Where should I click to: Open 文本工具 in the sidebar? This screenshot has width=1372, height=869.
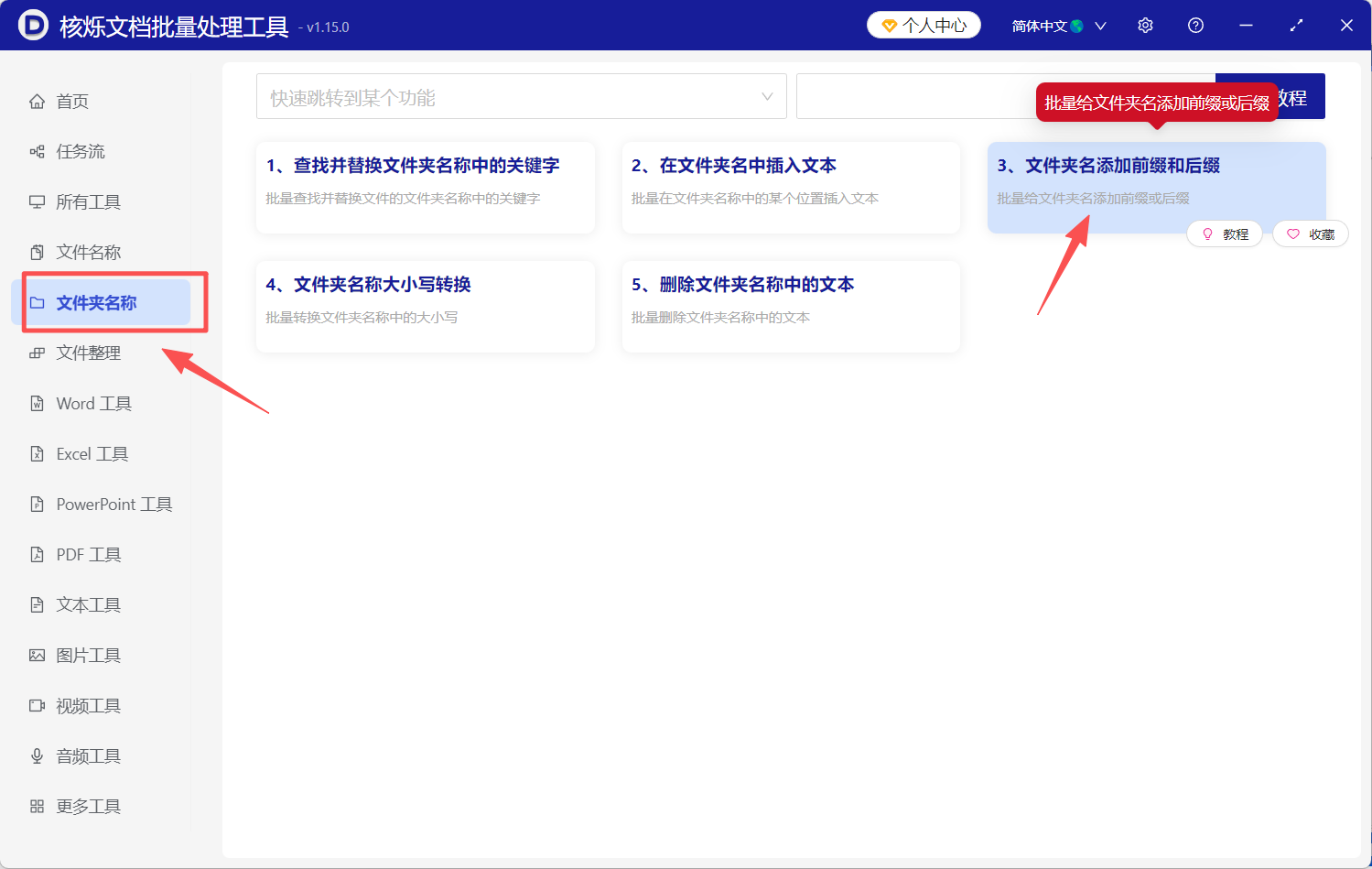[101, 604]
